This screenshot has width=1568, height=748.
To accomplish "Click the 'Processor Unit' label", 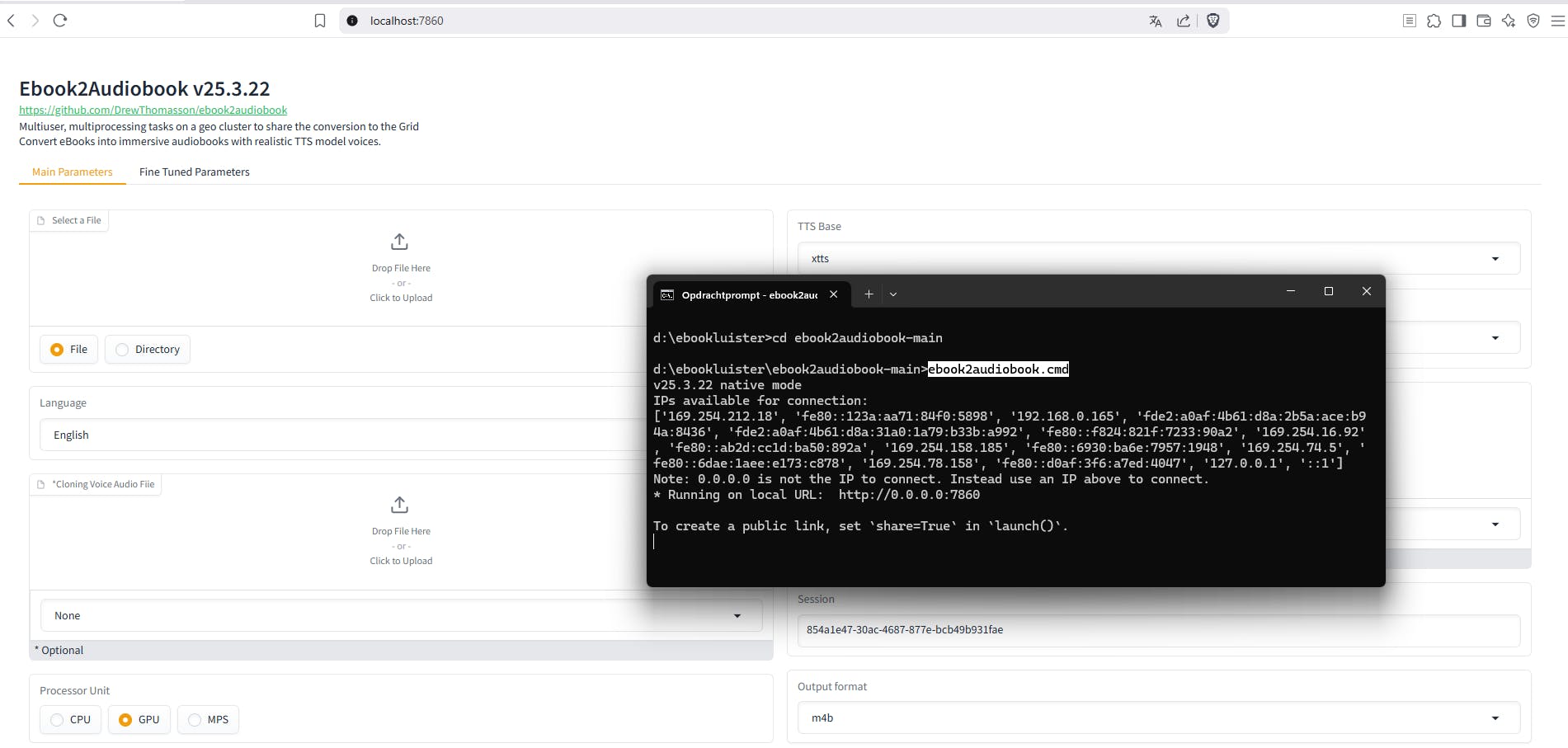I will [x=74, y=691].
